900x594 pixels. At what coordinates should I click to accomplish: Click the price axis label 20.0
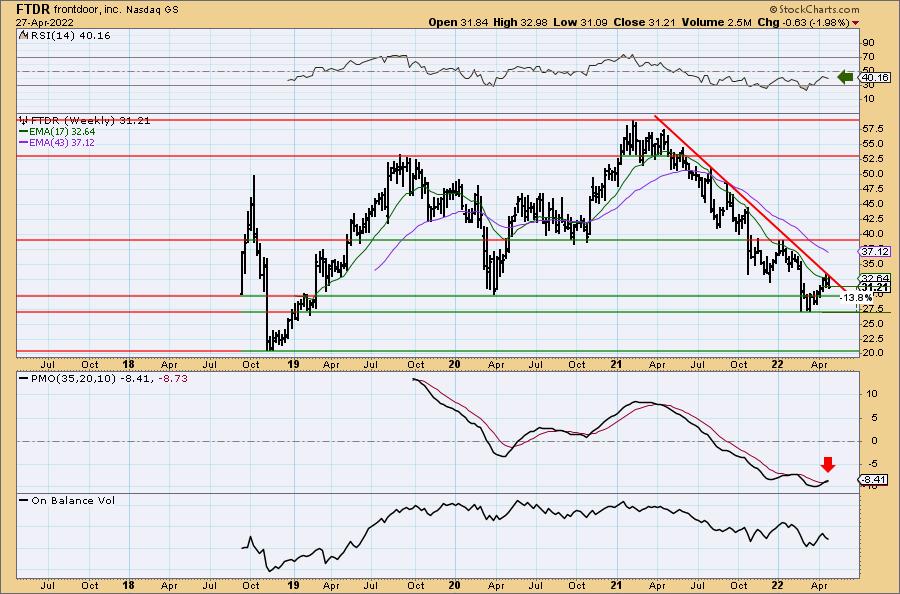pyautogui.click(x=872, y=353)
